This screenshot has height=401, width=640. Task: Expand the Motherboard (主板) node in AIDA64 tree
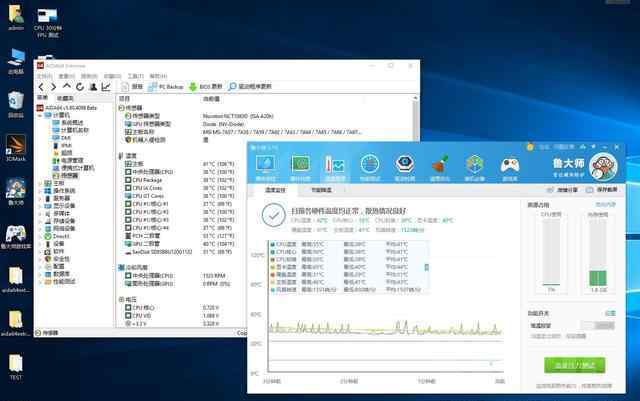(40, 183)
